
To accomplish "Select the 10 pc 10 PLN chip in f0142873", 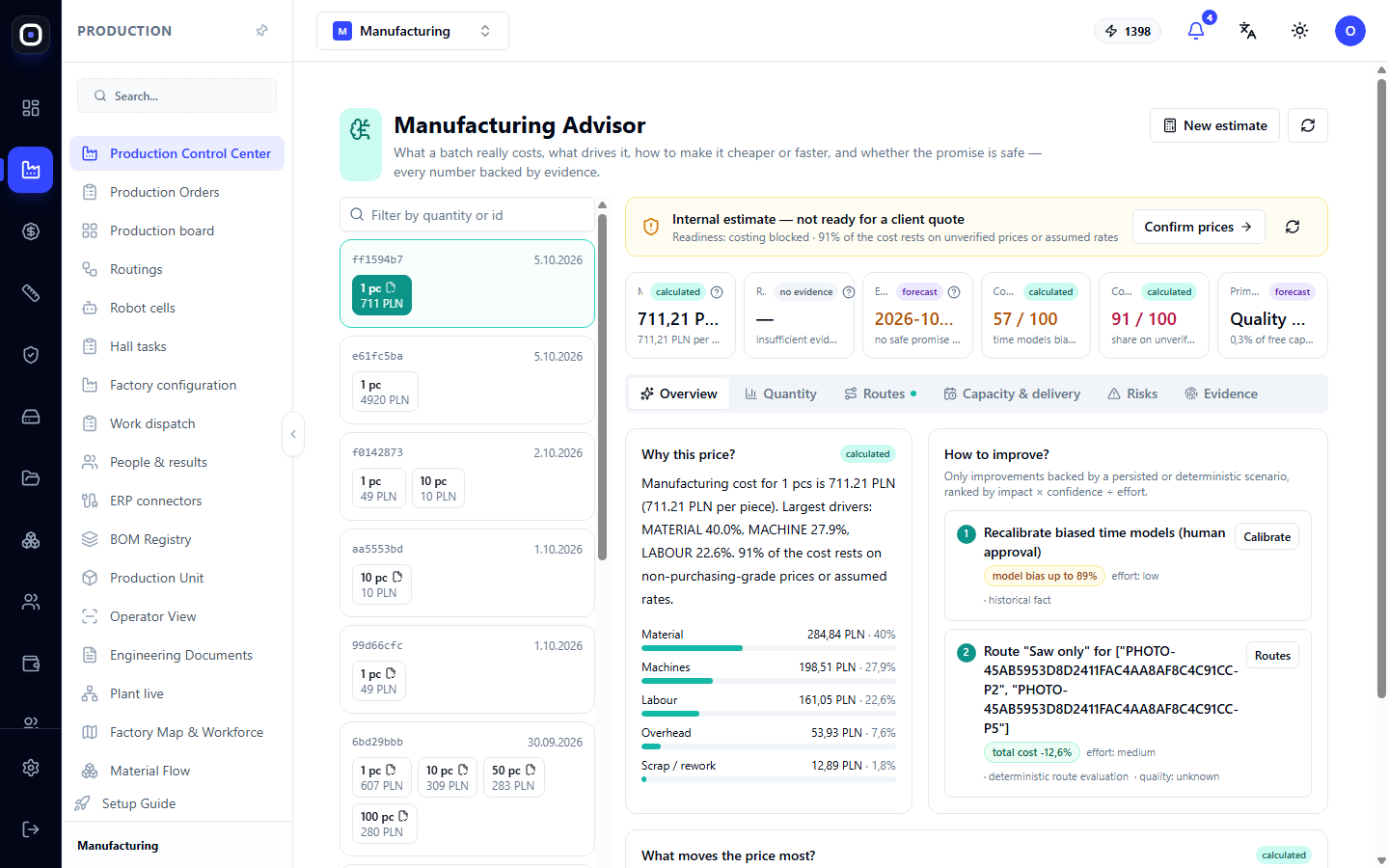I will click(x=439, y=488).
